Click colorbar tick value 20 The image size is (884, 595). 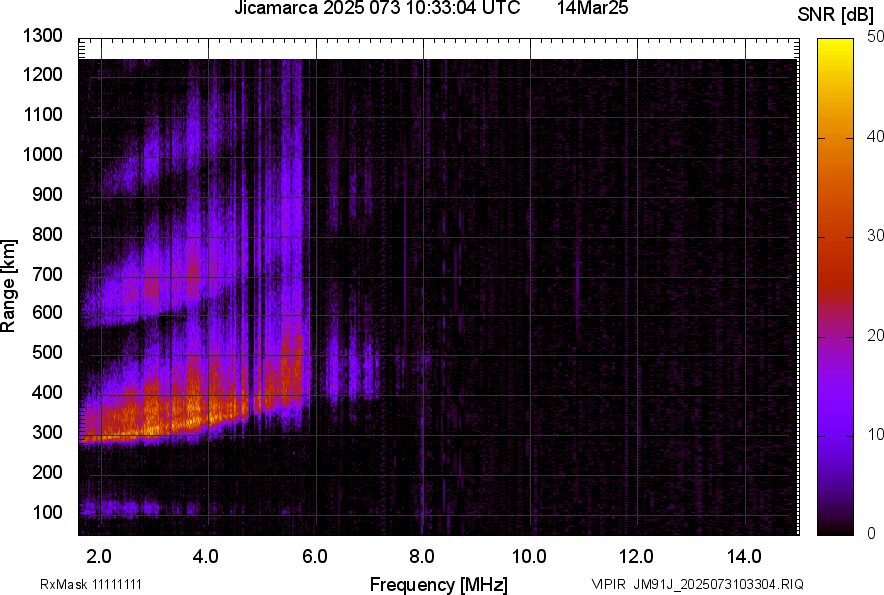(x=875, y=335)
